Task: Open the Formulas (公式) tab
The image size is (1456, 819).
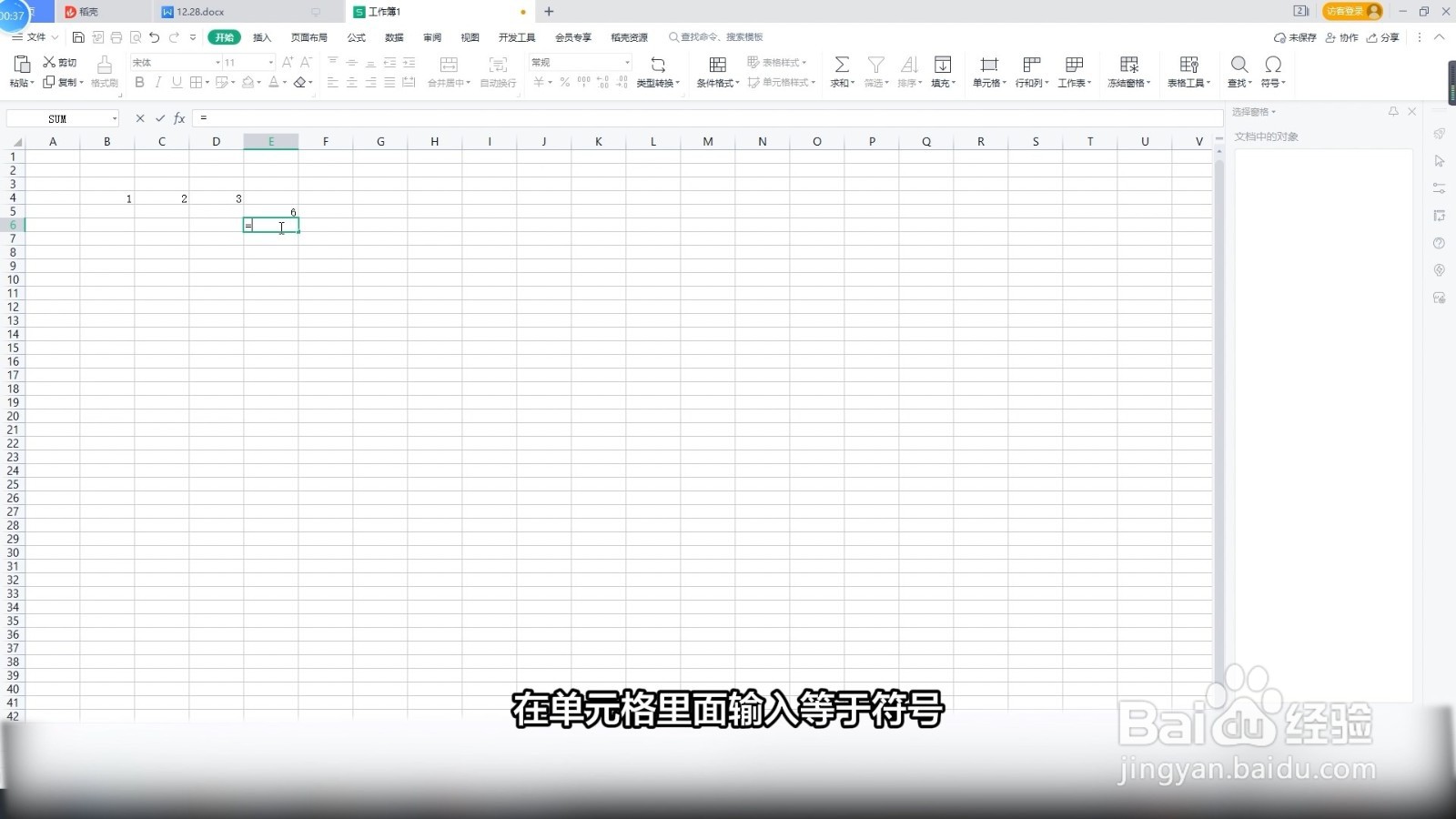Action: tap(357, 37)
